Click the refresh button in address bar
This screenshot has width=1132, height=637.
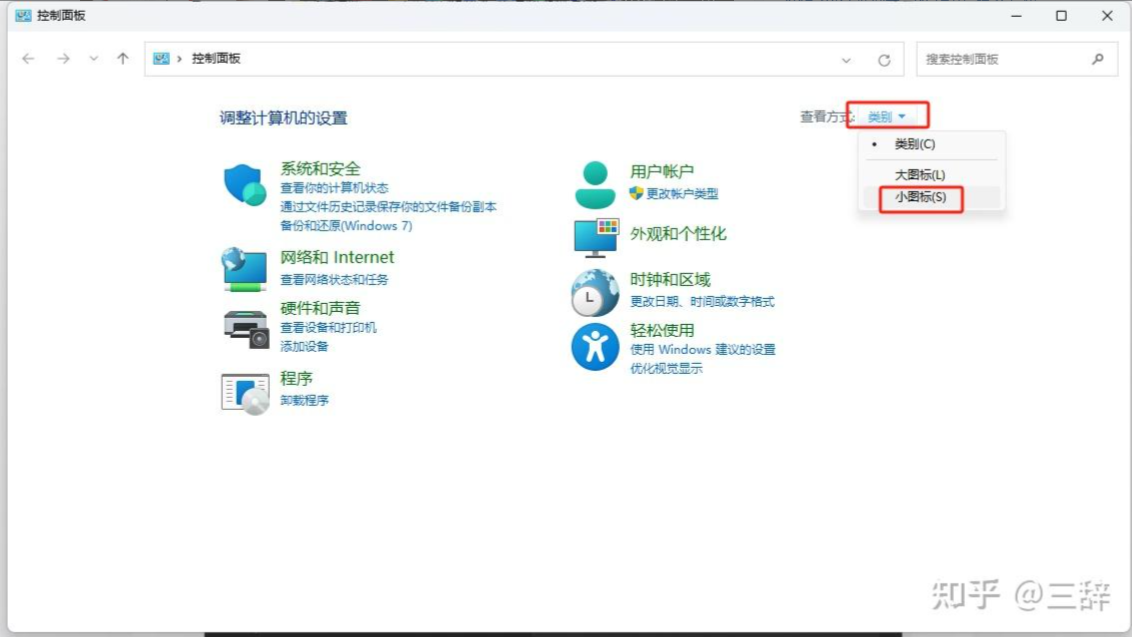(884, 60)
